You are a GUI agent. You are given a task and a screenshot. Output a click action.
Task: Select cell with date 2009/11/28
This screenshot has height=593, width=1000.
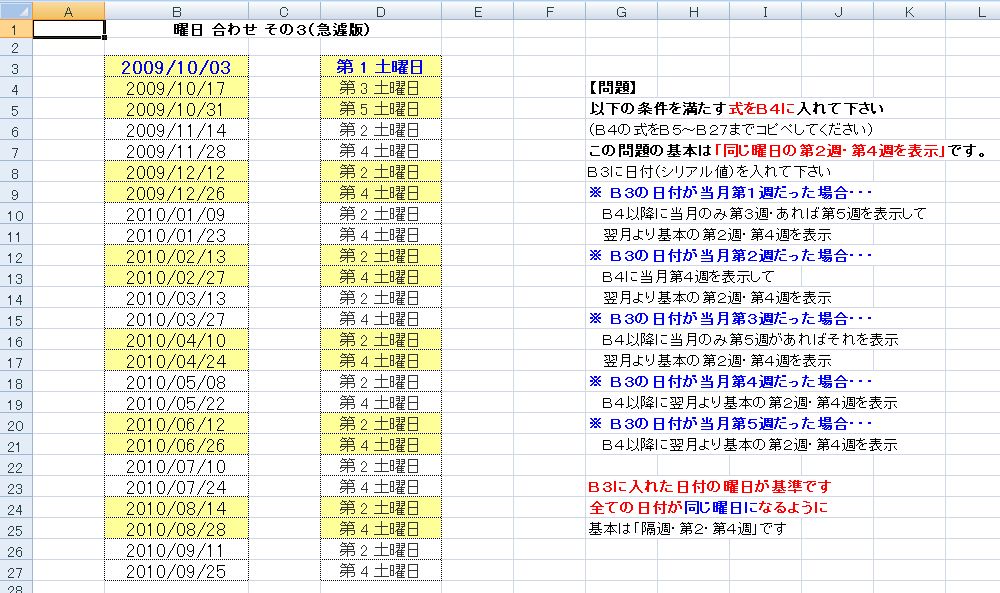[x=177, y=152]
